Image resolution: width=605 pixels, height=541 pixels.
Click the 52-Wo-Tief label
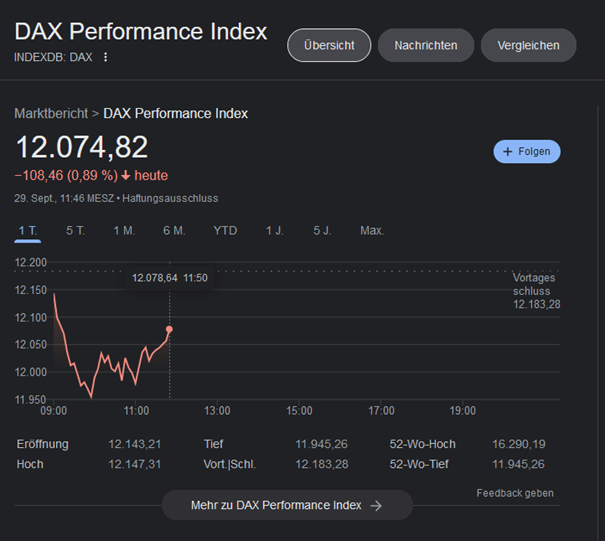(x=419, y=464)
